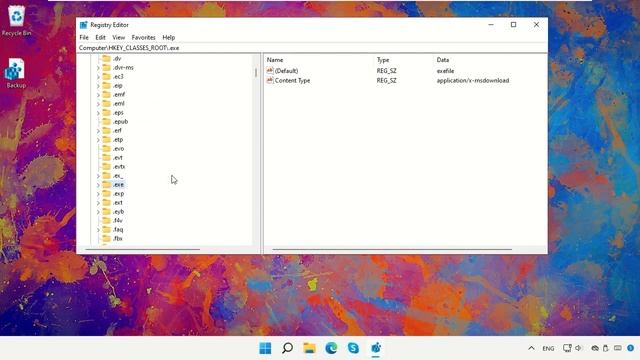Click the key tree vertical scrollbar thumb

[x=256, y=73]
